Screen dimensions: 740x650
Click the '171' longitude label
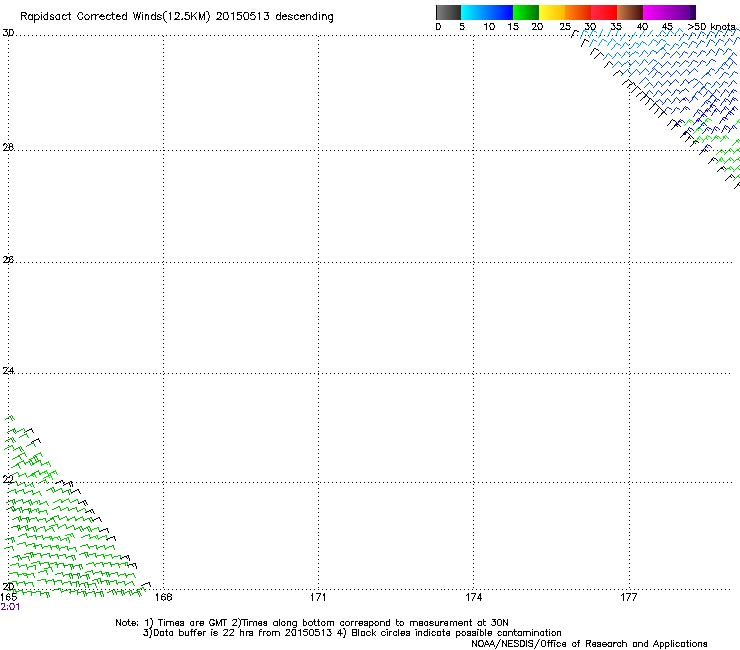tap(318, 597)
